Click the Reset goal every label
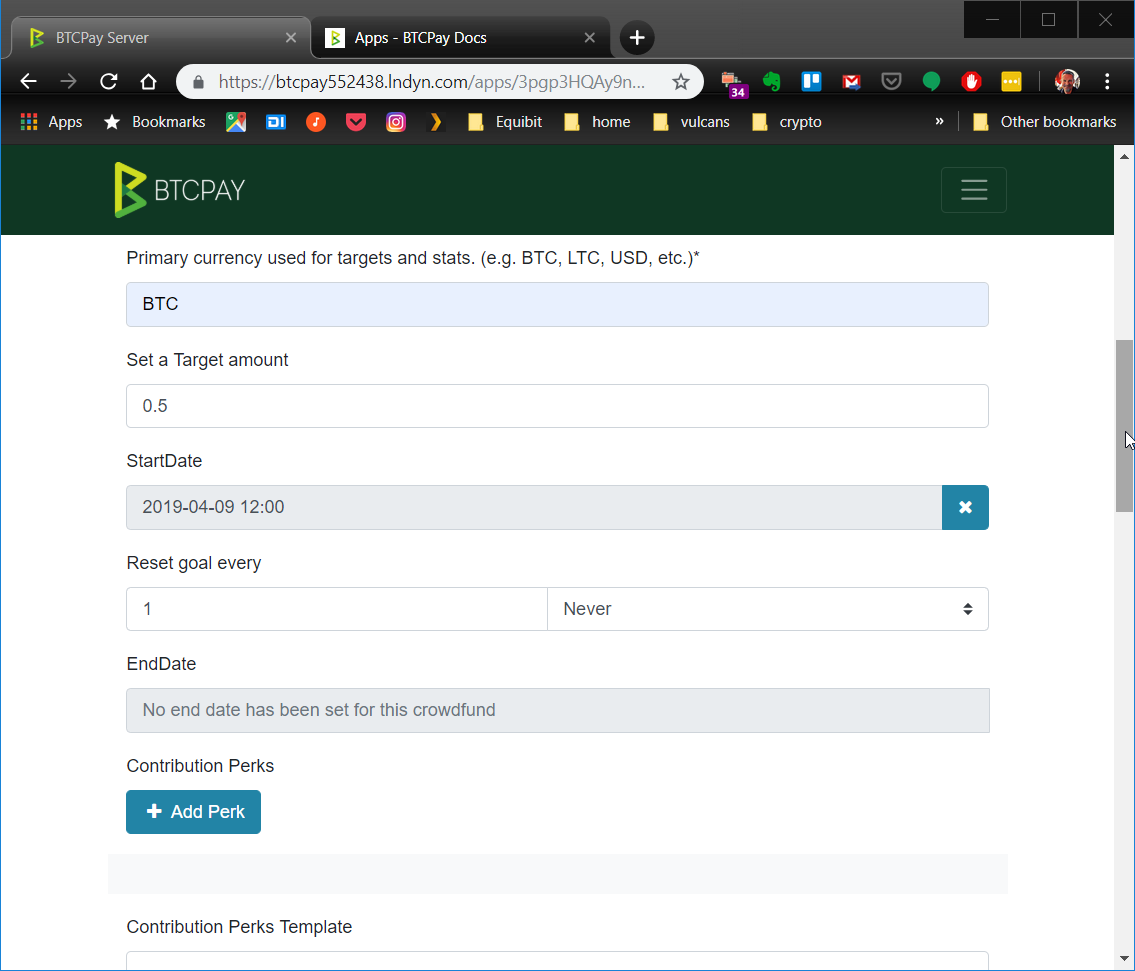Image resolution: width=1135 pixels, height=971 pixels. pos(193,563)
